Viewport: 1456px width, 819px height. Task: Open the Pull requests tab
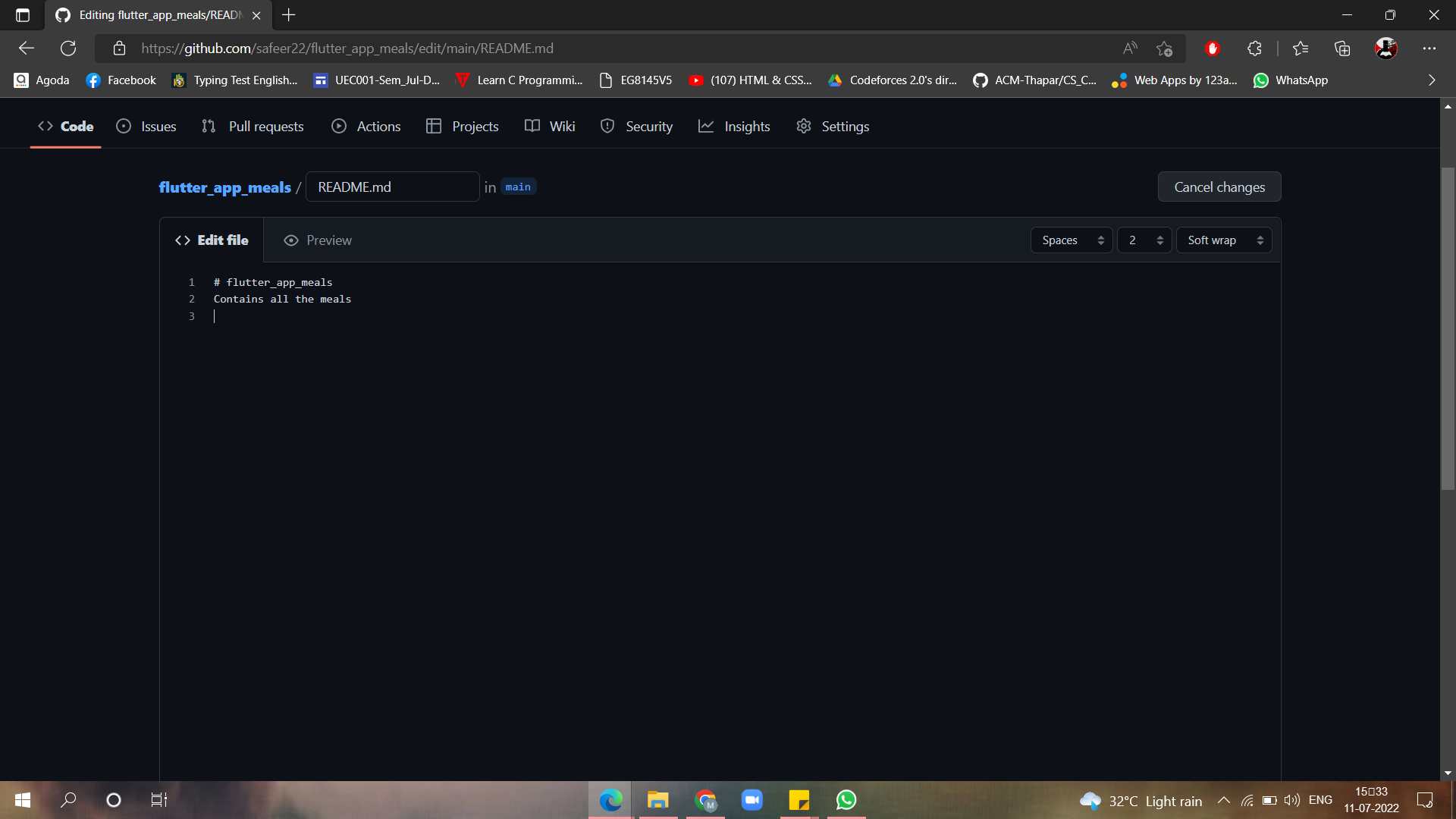tap(253, 127)
